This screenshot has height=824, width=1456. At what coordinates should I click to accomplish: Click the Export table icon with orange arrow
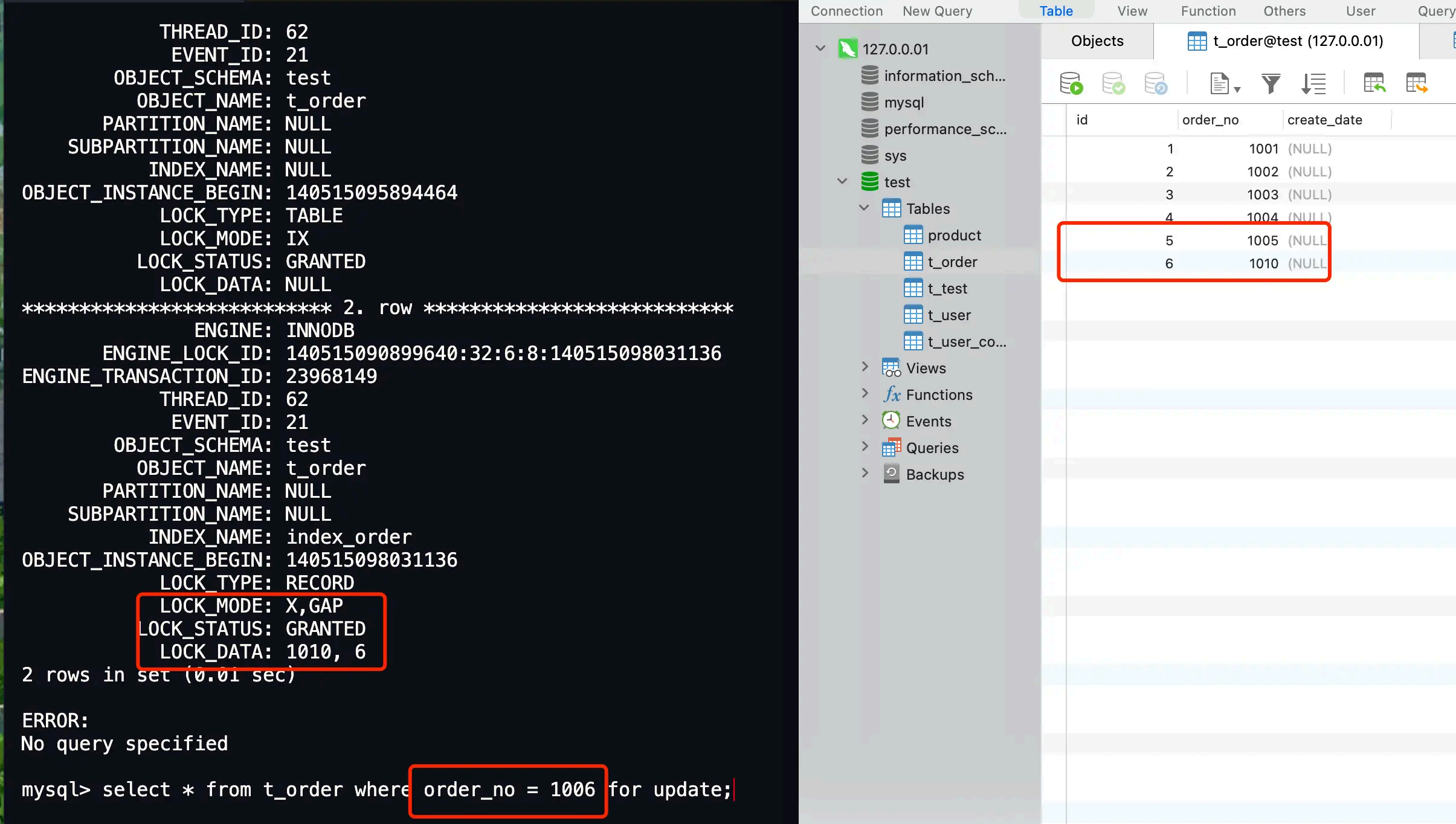point(1416,83)
